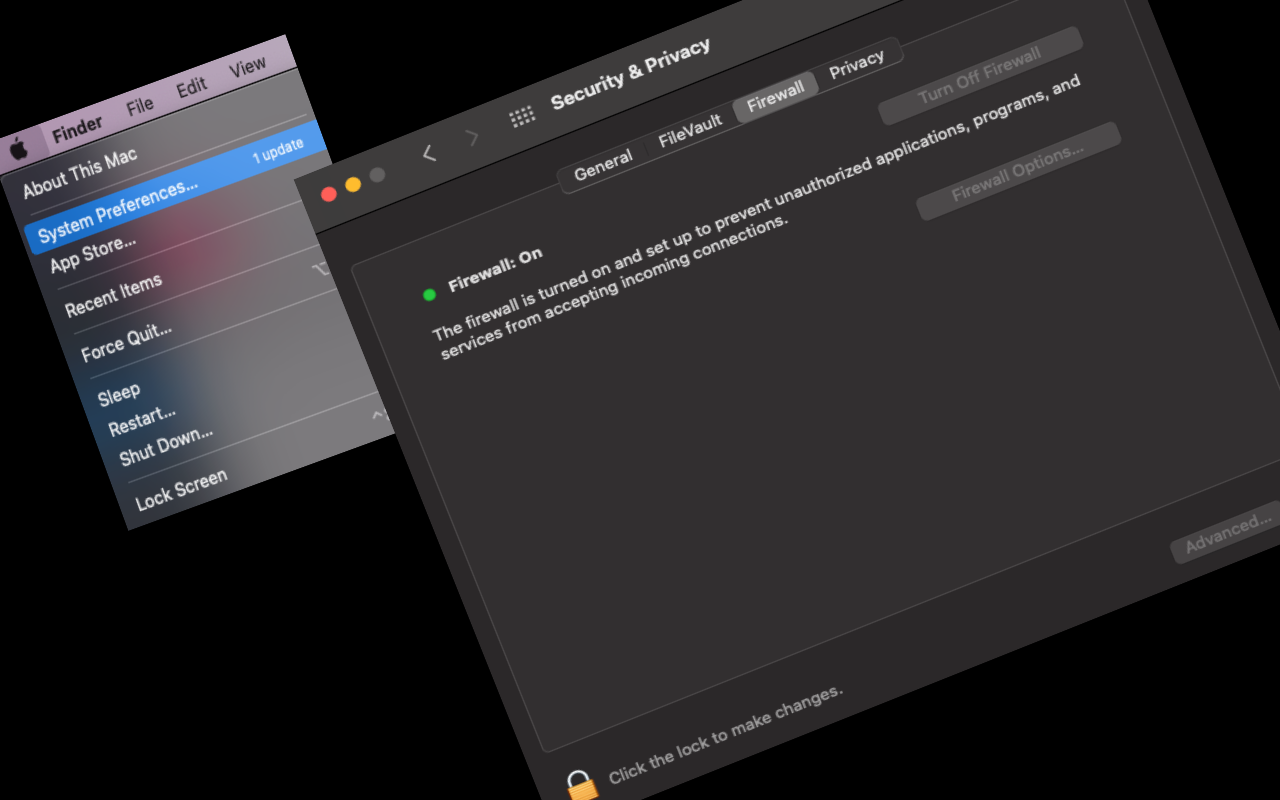The height and width of the screenshot is (800, 1280).
Task: Click the 1 update badge
Action: [278, 150]
